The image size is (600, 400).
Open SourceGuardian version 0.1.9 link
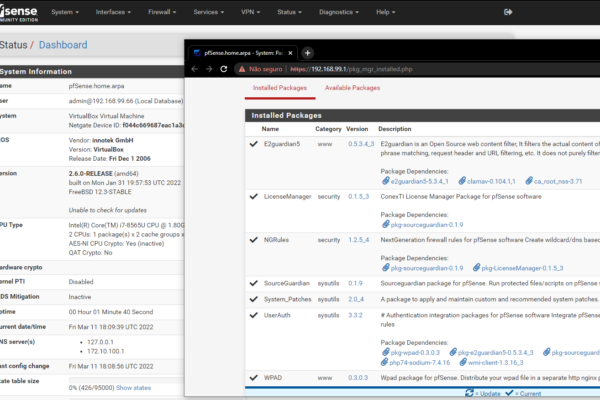point(355,283)
